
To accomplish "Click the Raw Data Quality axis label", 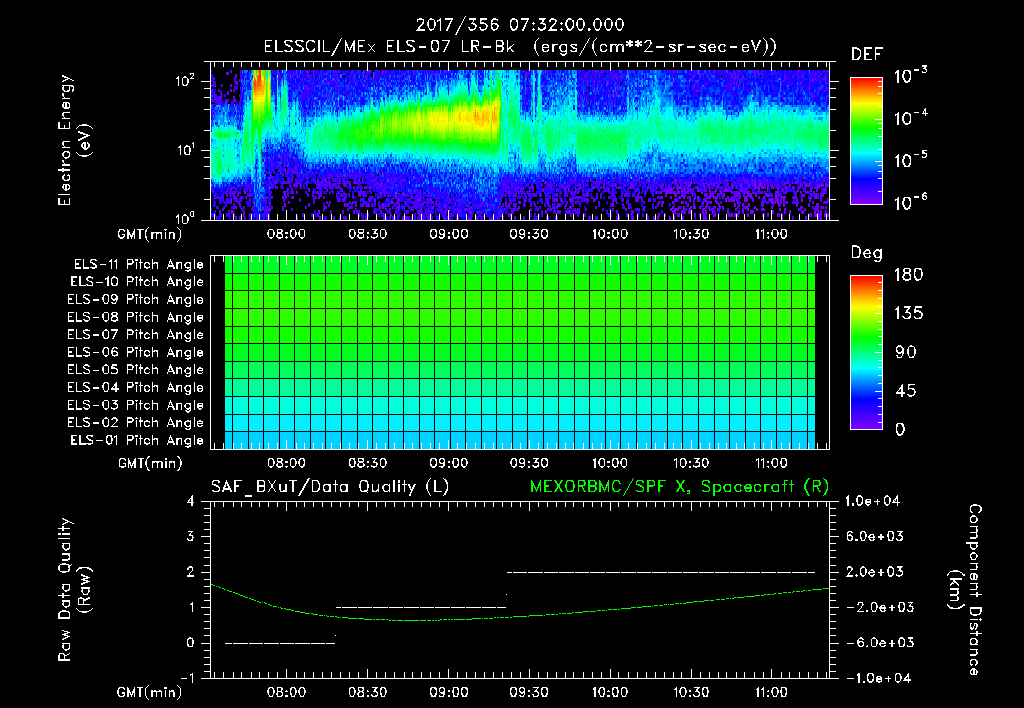I will (x=74, y=589).
